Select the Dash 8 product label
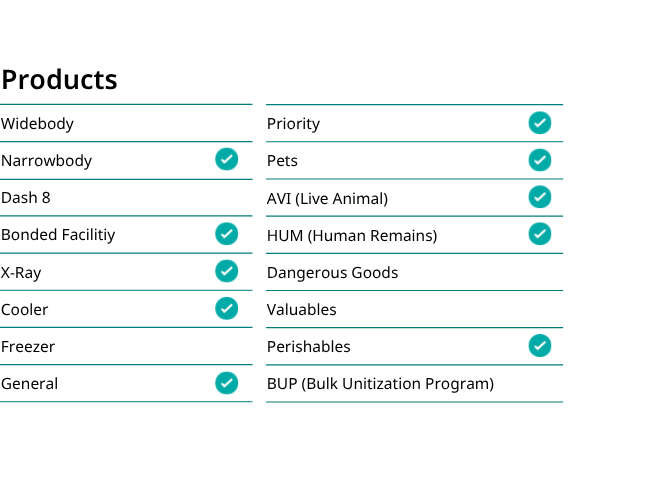The height and width of the screenshot is (500, 650). (x=26, y=198)
